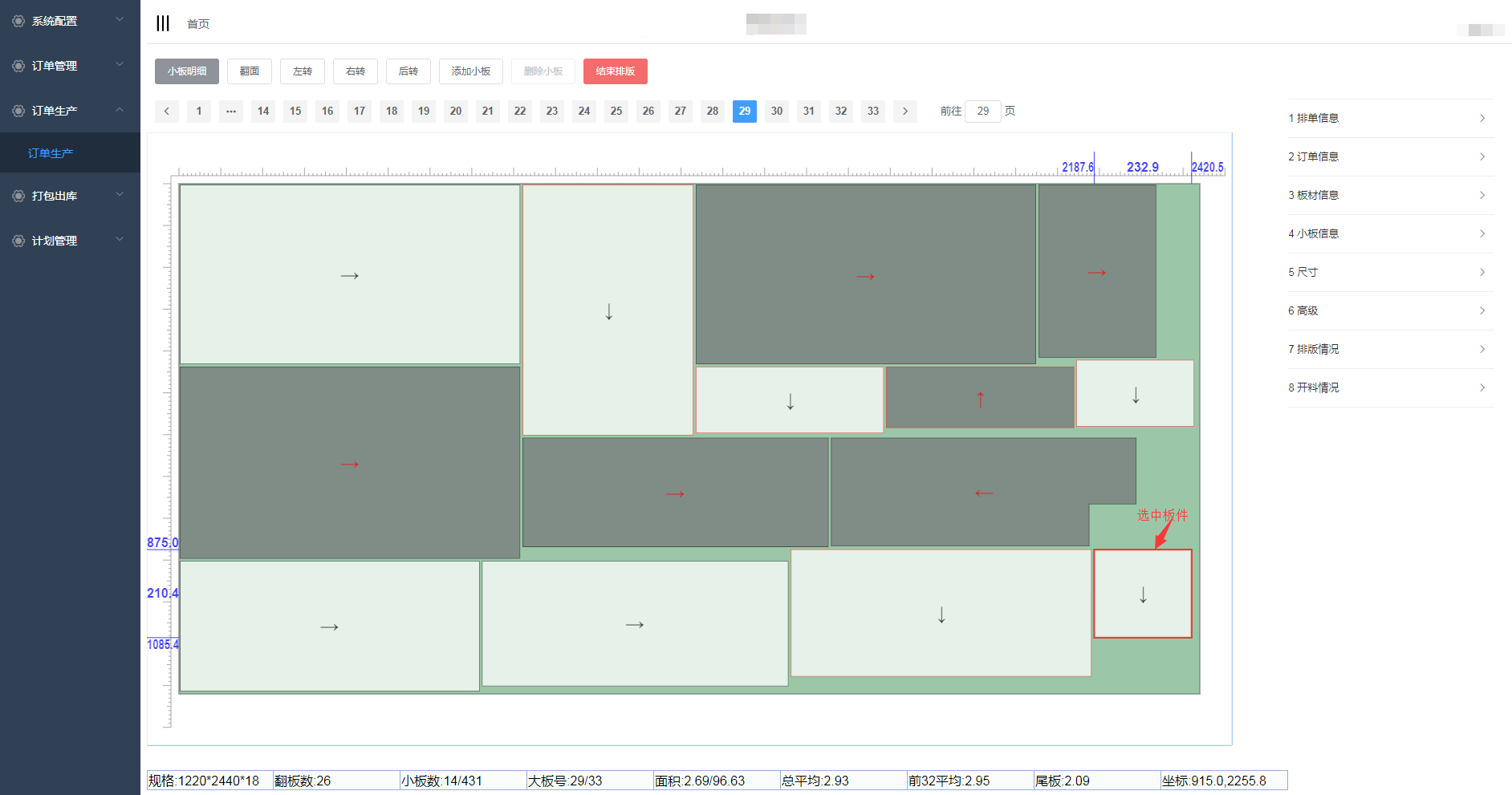Viewport: 1512px width, 795px height.
Task: Click the 系统配置 gear icon
Action: [18, 21]
